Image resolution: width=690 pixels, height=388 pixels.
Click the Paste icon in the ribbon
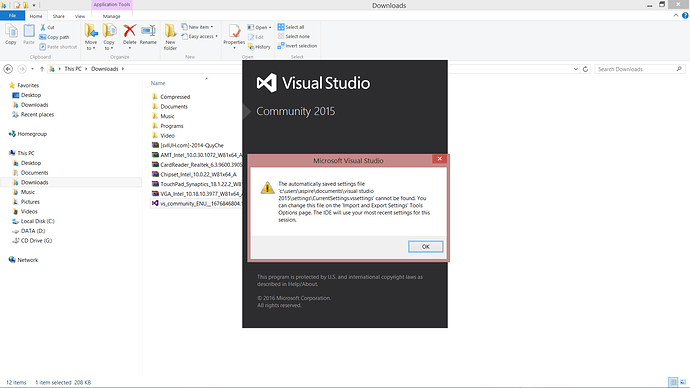(x=29, y=34)
